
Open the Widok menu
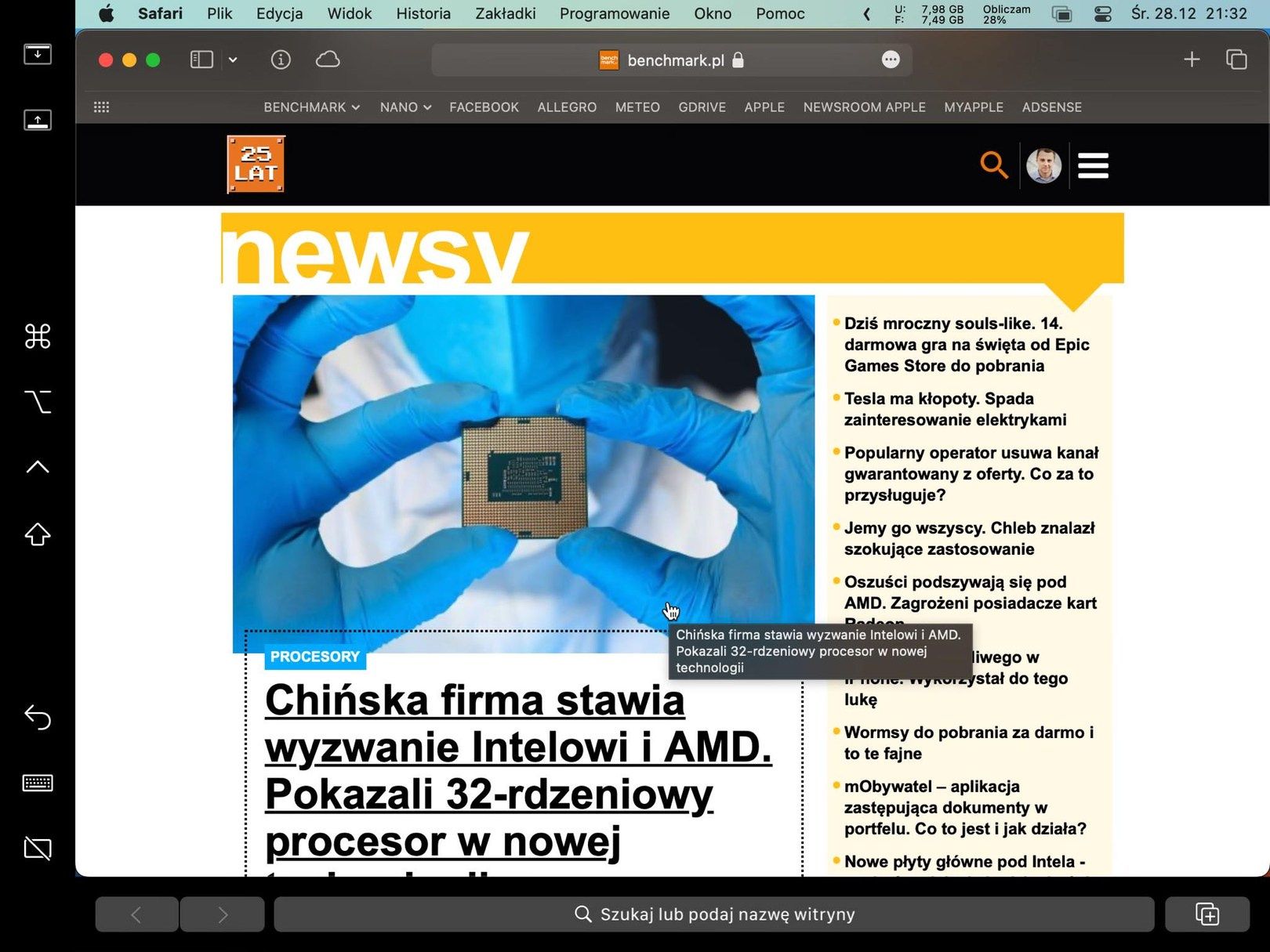click(350, 13)
